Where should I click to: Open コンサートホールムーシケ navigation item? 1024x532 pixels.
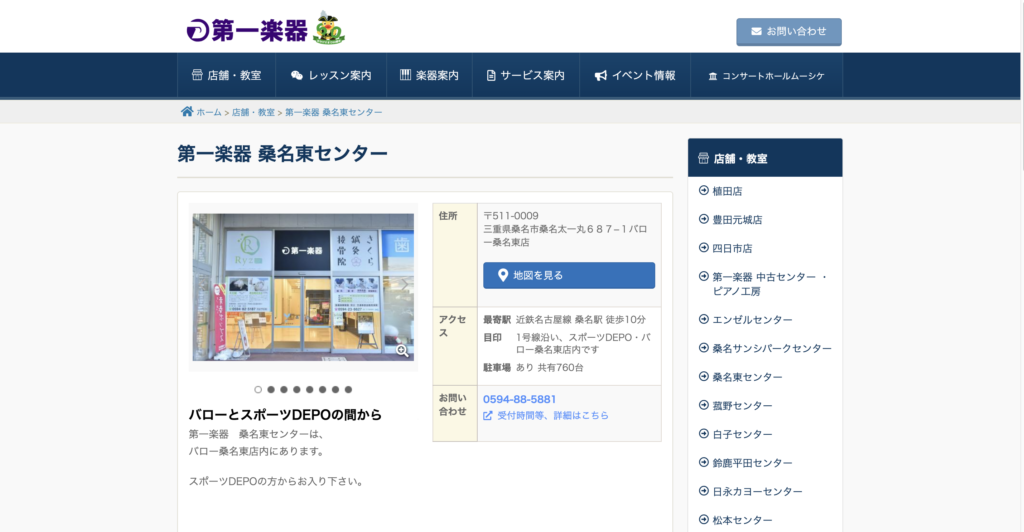click(x=766, y=76)
